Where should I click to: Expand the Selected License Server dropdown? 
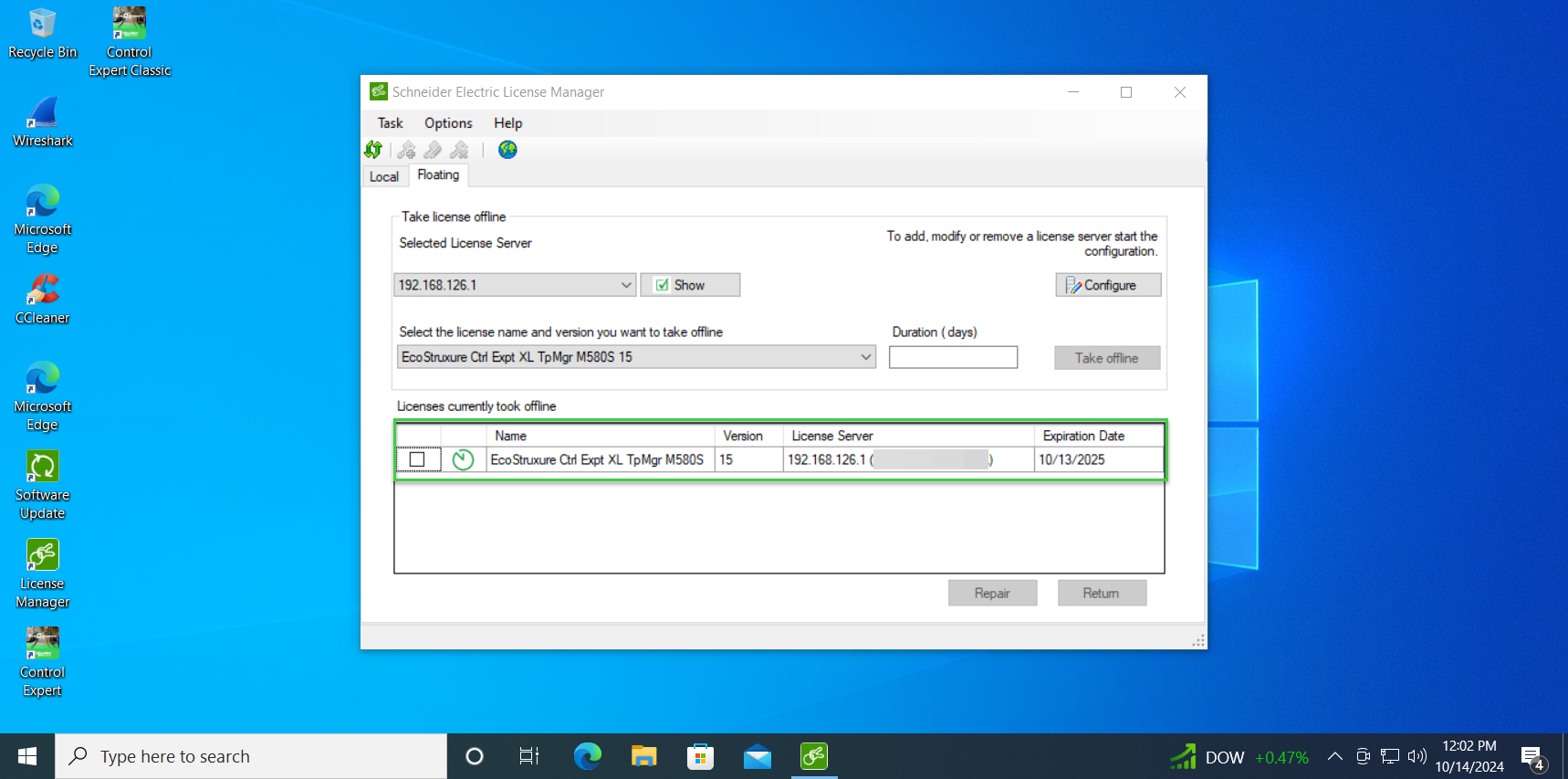[626, 285]
